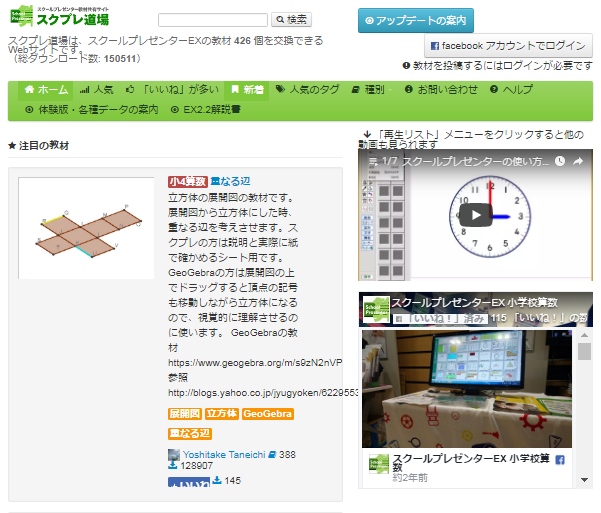Select 新着 menu item
Viewport: 601px width, 513px height.
(x=247, y=90)
